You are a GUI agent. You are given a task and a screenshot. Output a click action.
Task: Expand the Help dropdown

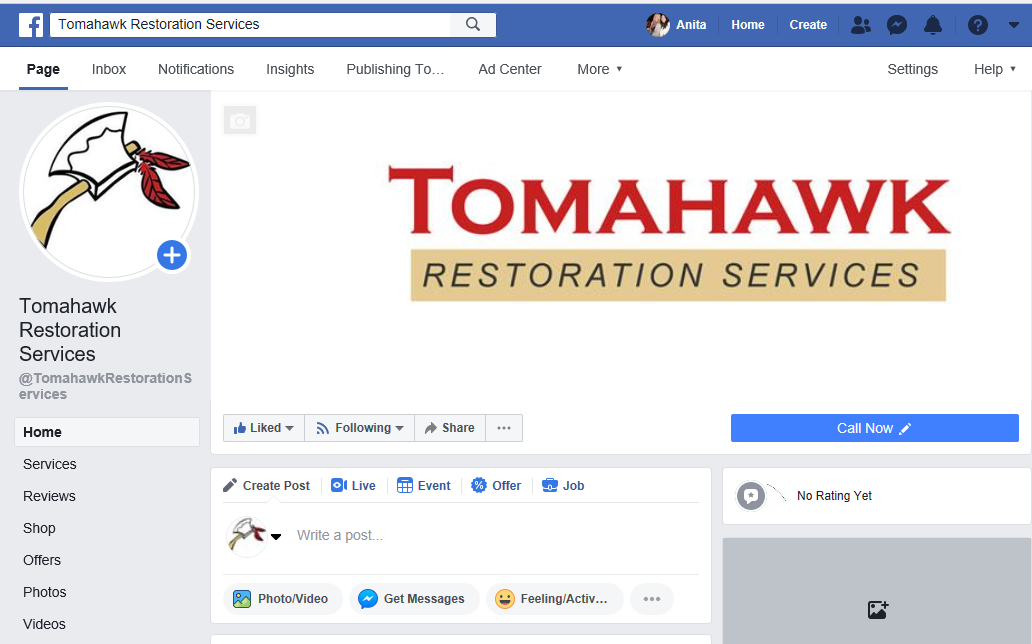(994, 69)
